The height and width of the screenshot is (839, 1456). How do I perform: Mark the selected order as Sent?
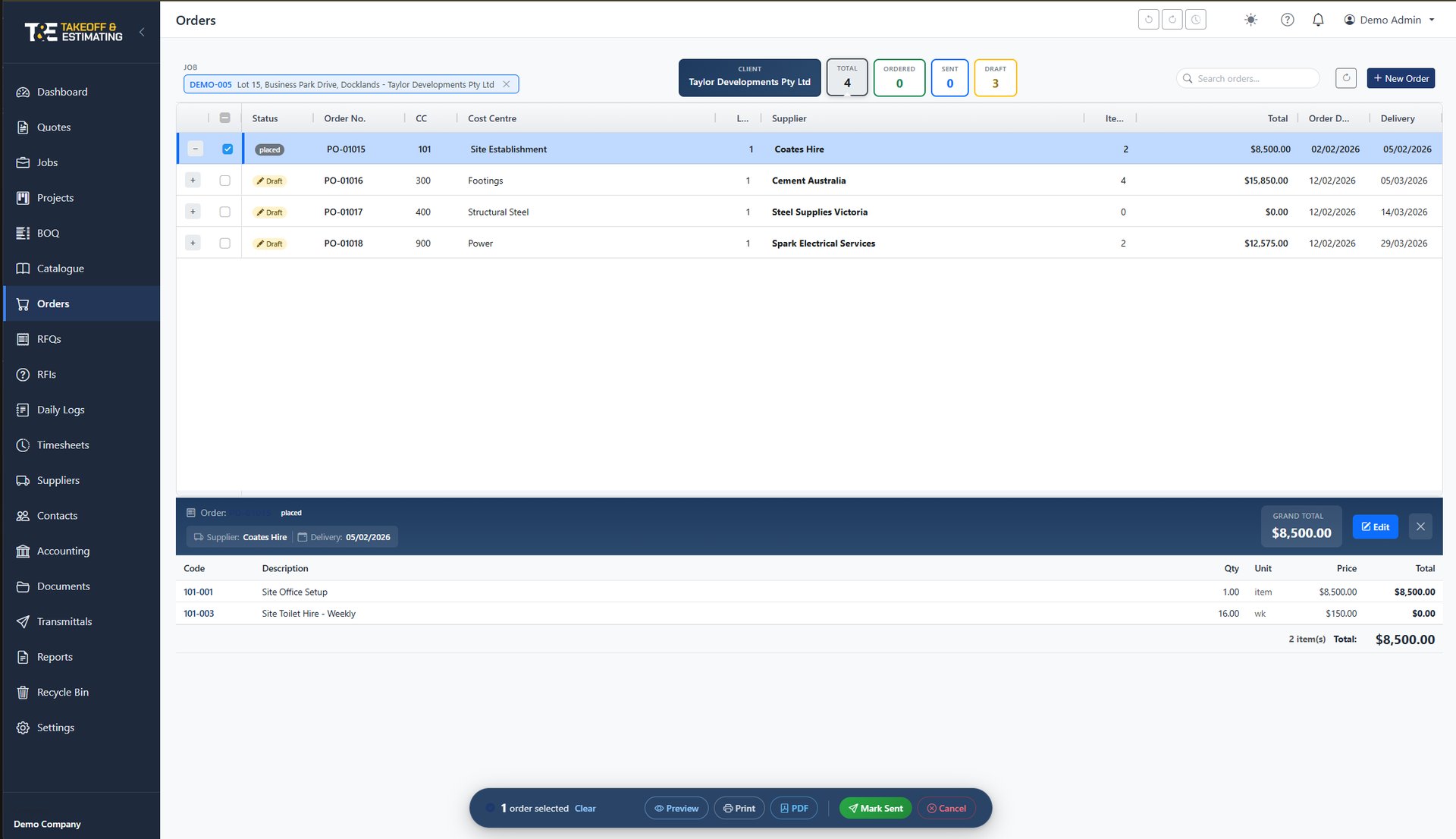[x=875, y=809]
